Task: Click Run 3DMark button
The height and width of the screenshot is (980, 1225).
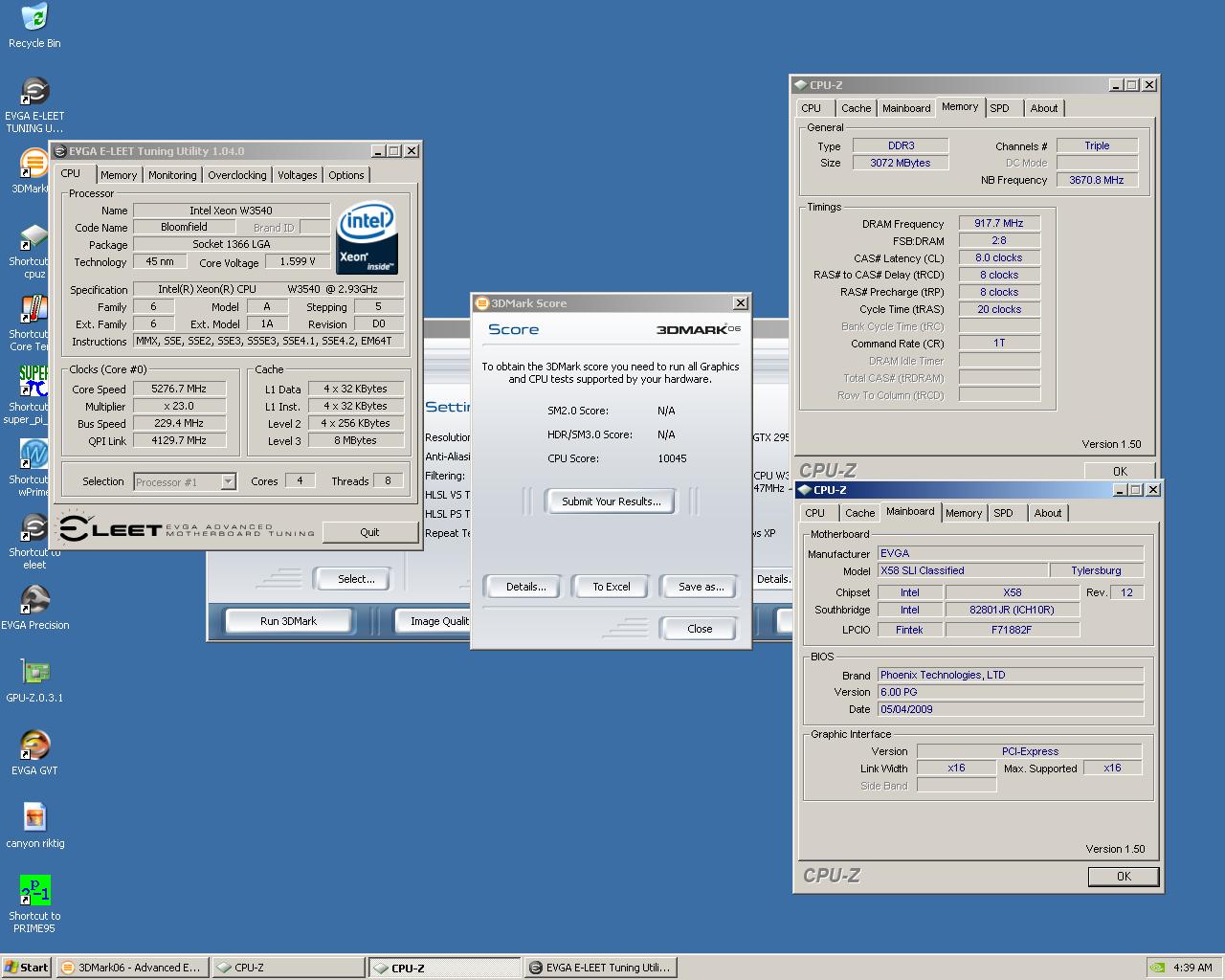Action: tap(288, 621)
